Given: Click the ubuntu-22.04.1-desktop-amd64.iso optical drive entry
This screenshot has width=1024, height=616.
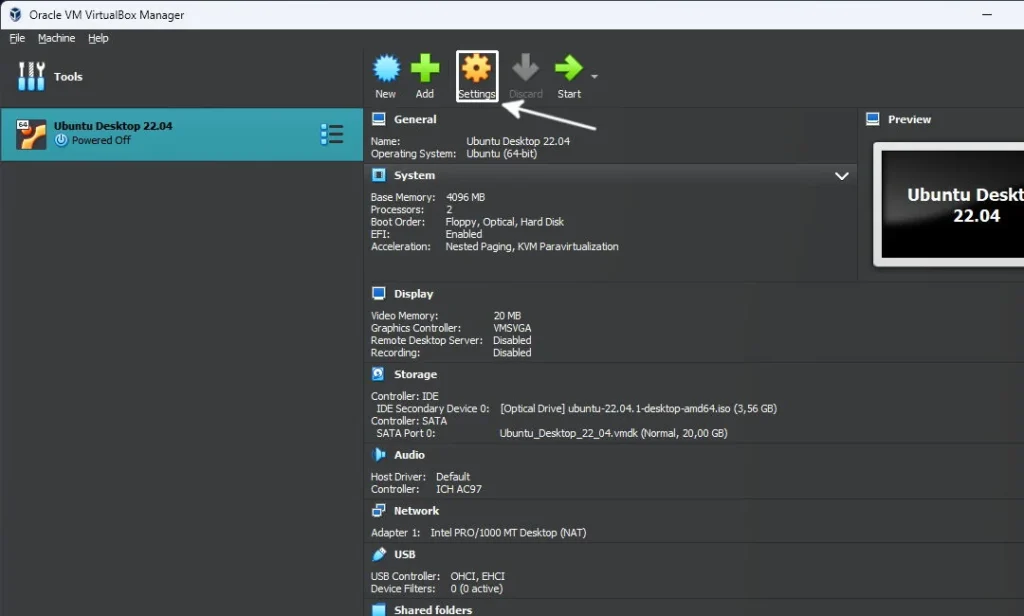Looking at the screenshot, I should tap(638, 408).
